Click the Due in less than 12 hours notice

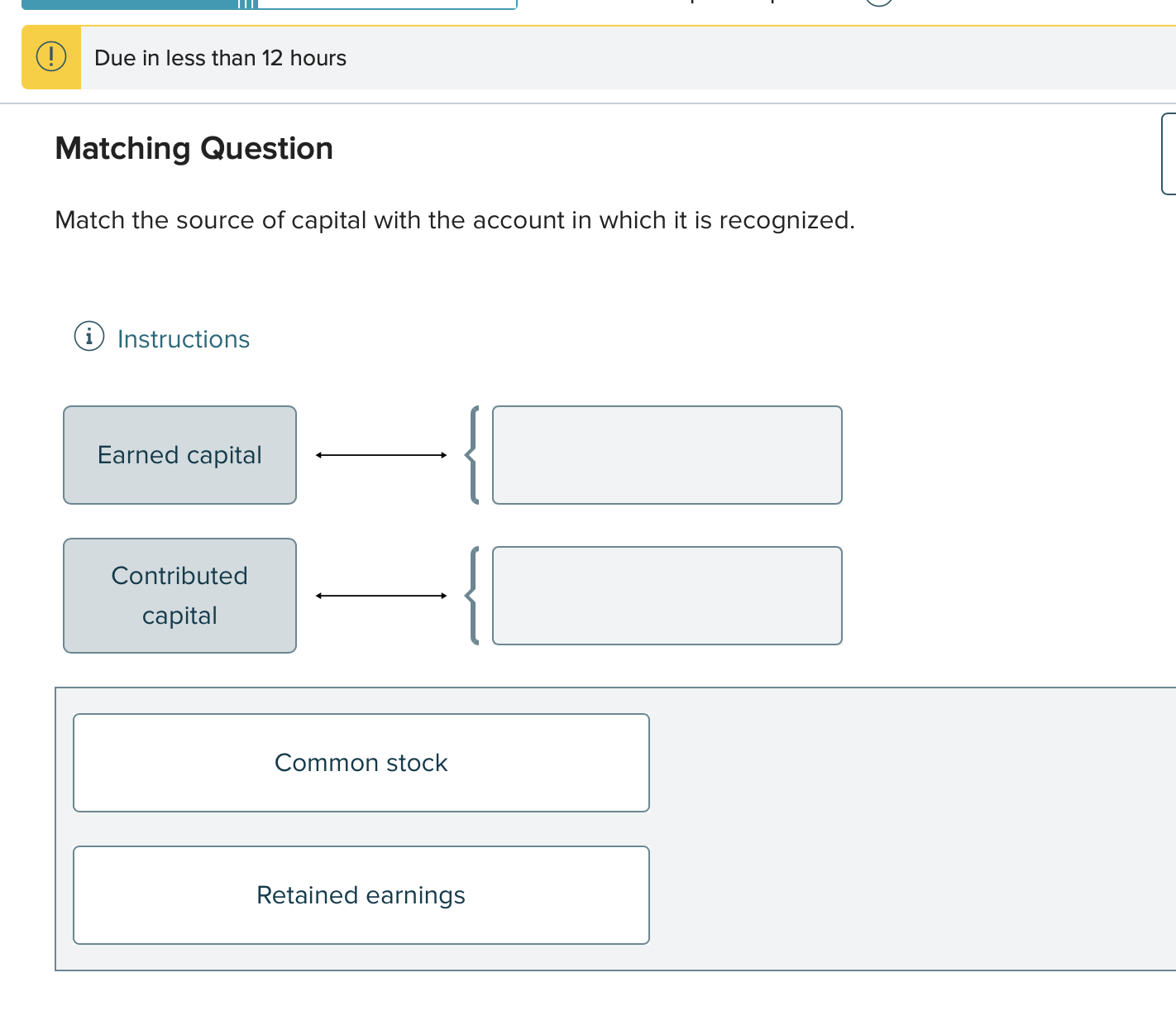[x=220, y=58]
